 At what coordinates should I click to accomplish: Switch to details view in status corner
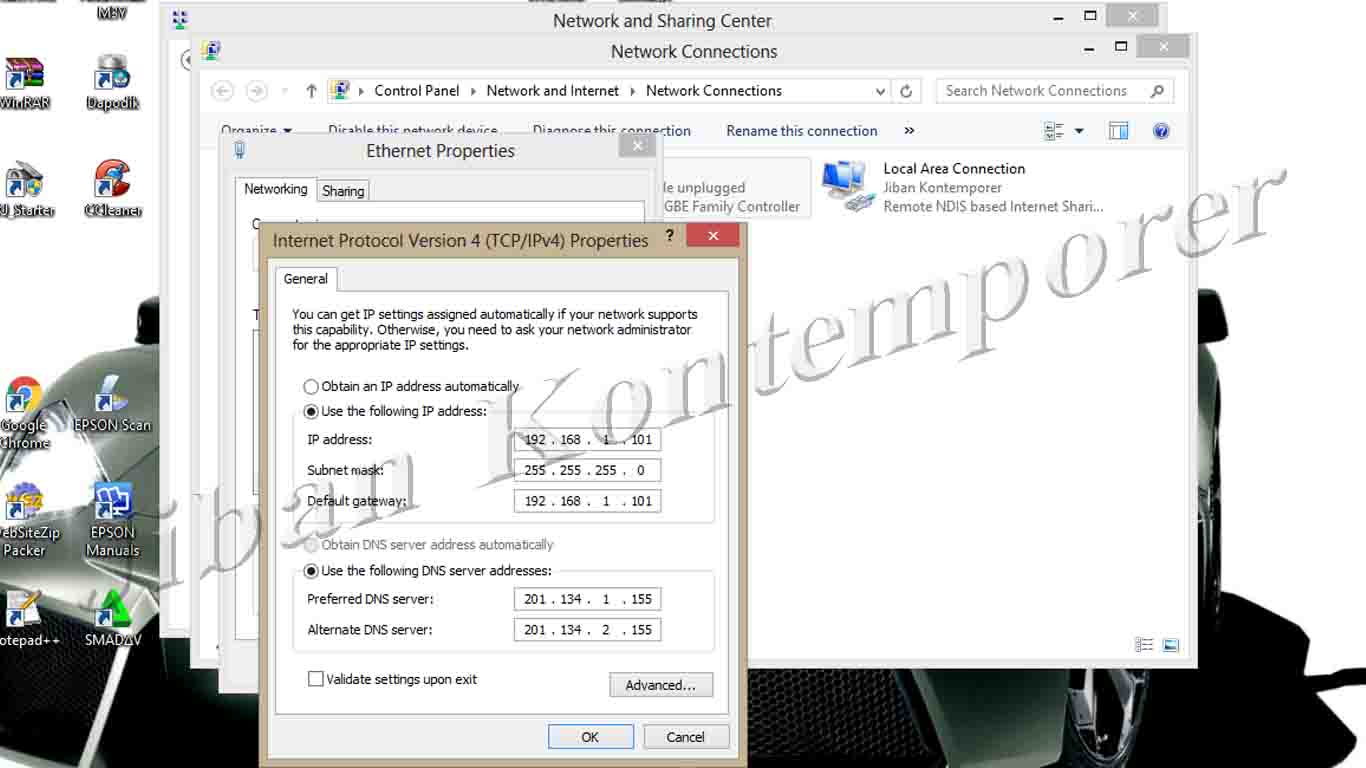[x=1144, y=645]
